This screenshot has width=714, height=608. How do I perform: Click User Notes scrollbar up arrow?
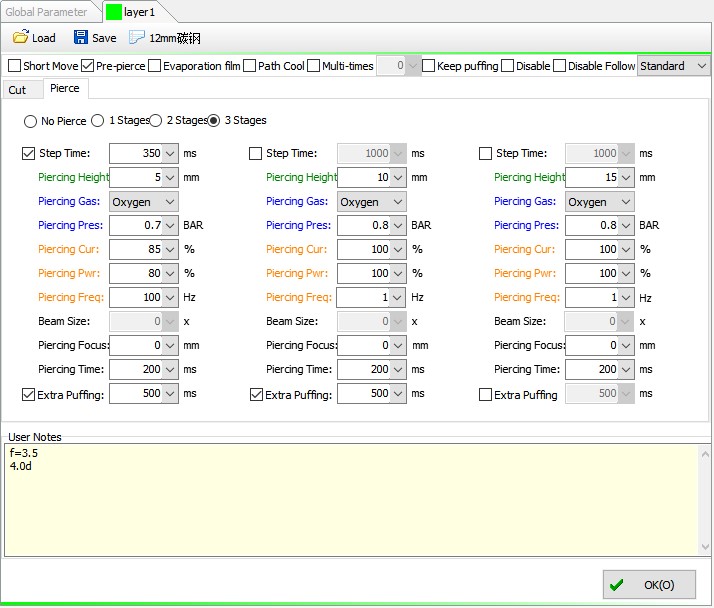[705, 453]
